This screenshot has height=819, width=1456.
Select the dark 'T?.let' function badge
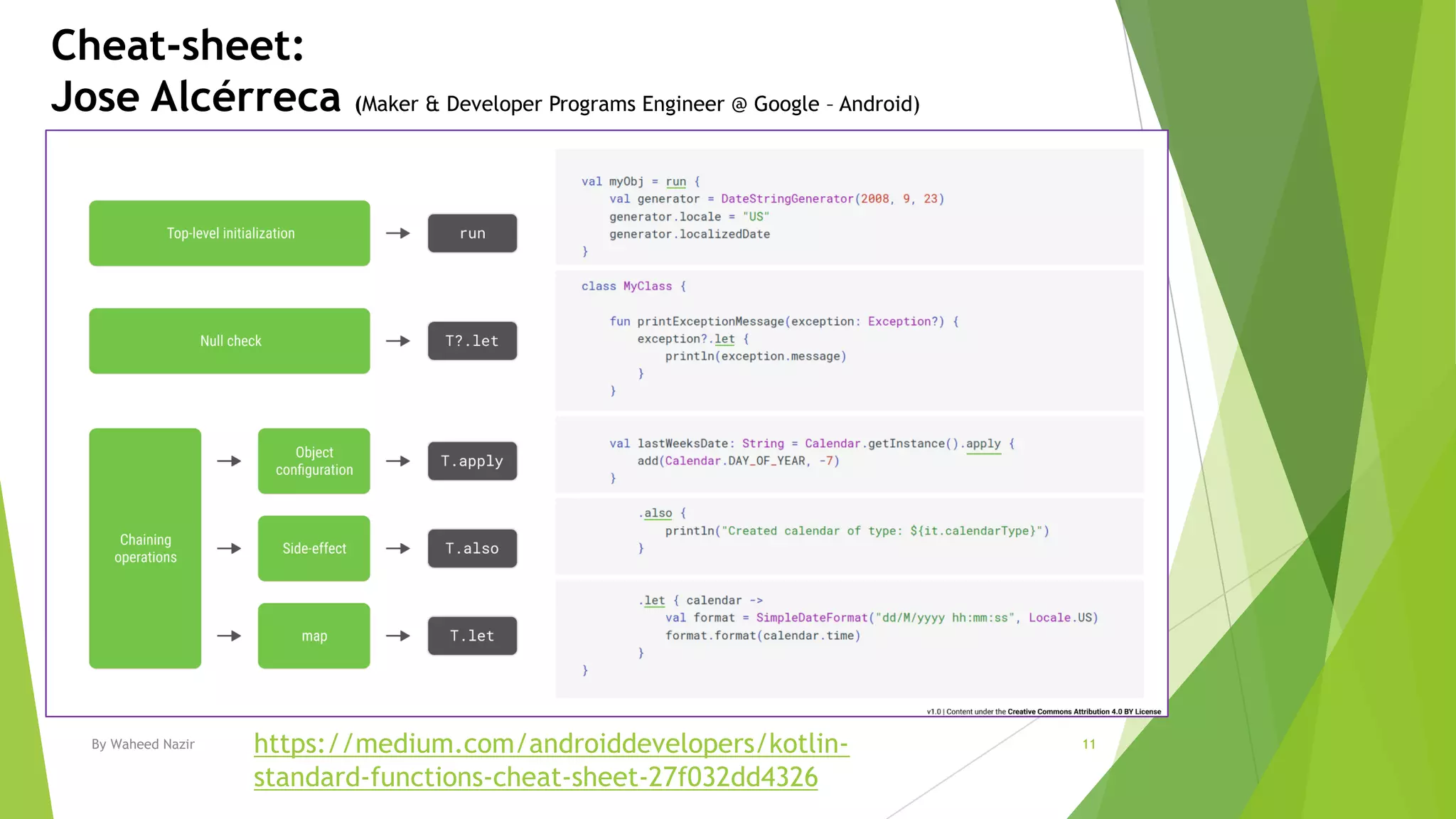(x=472, y=341)
